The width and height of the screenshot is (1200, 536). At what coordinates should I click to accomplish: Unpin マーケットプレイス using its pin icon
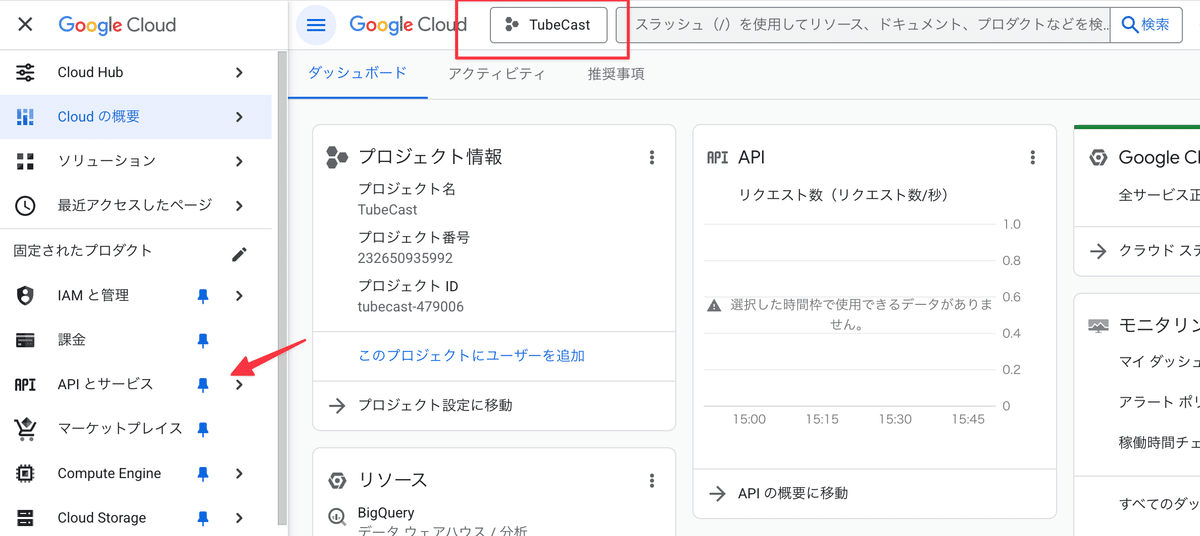point(203,429)
